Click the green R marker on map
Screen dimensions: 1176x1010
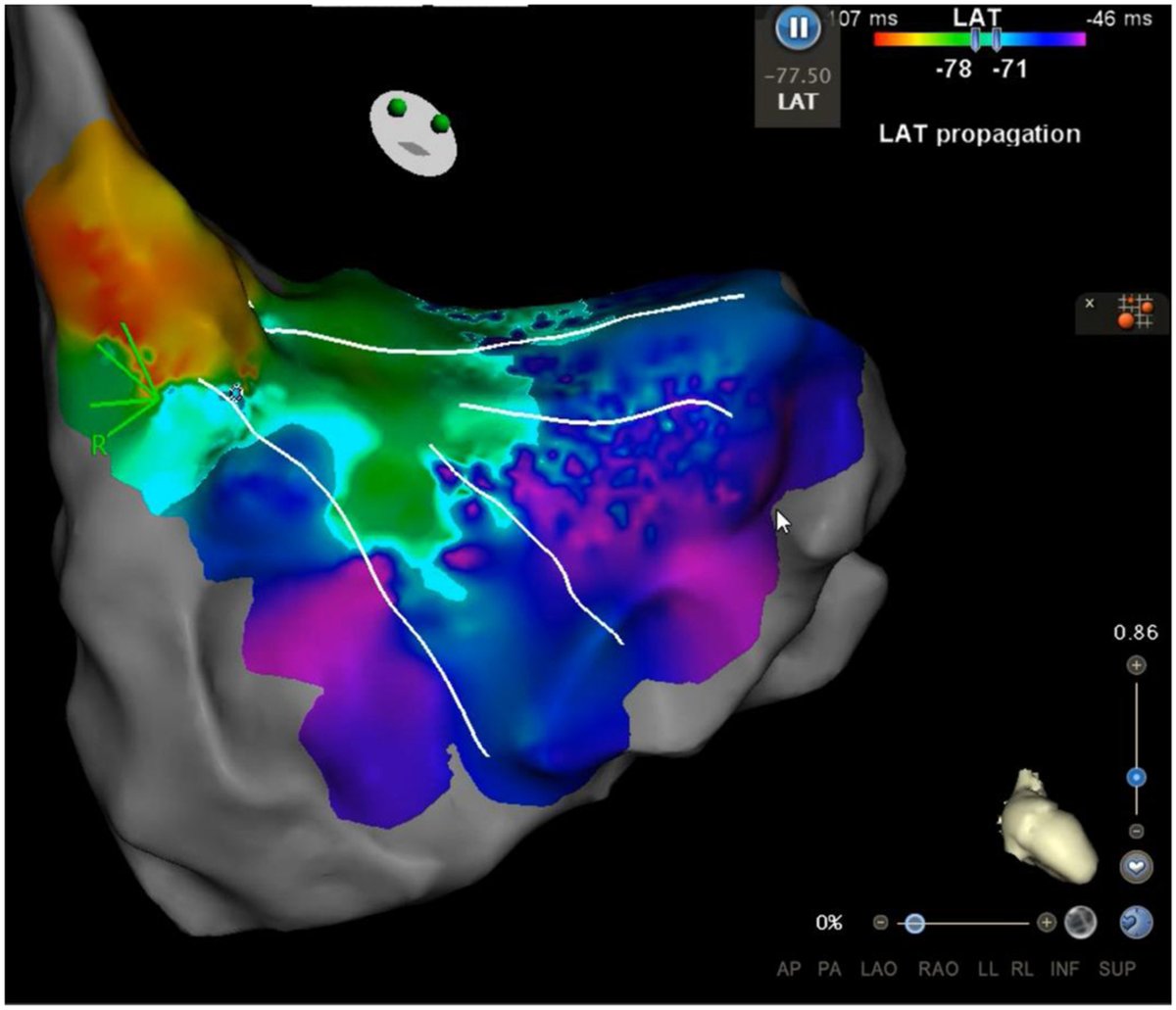98,446
